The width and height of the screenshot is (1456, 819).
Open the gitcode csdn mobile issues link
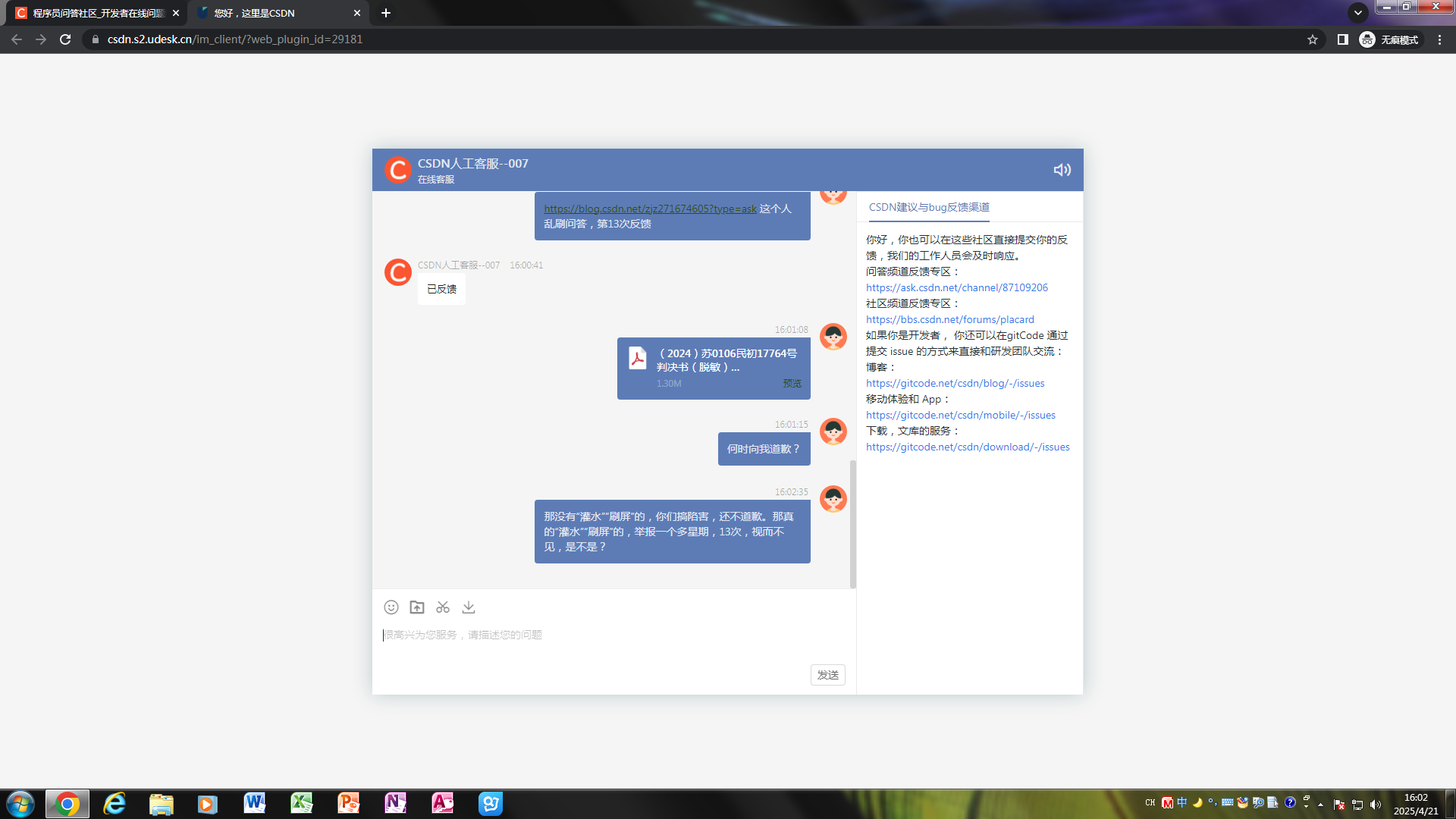click(961, 415)
